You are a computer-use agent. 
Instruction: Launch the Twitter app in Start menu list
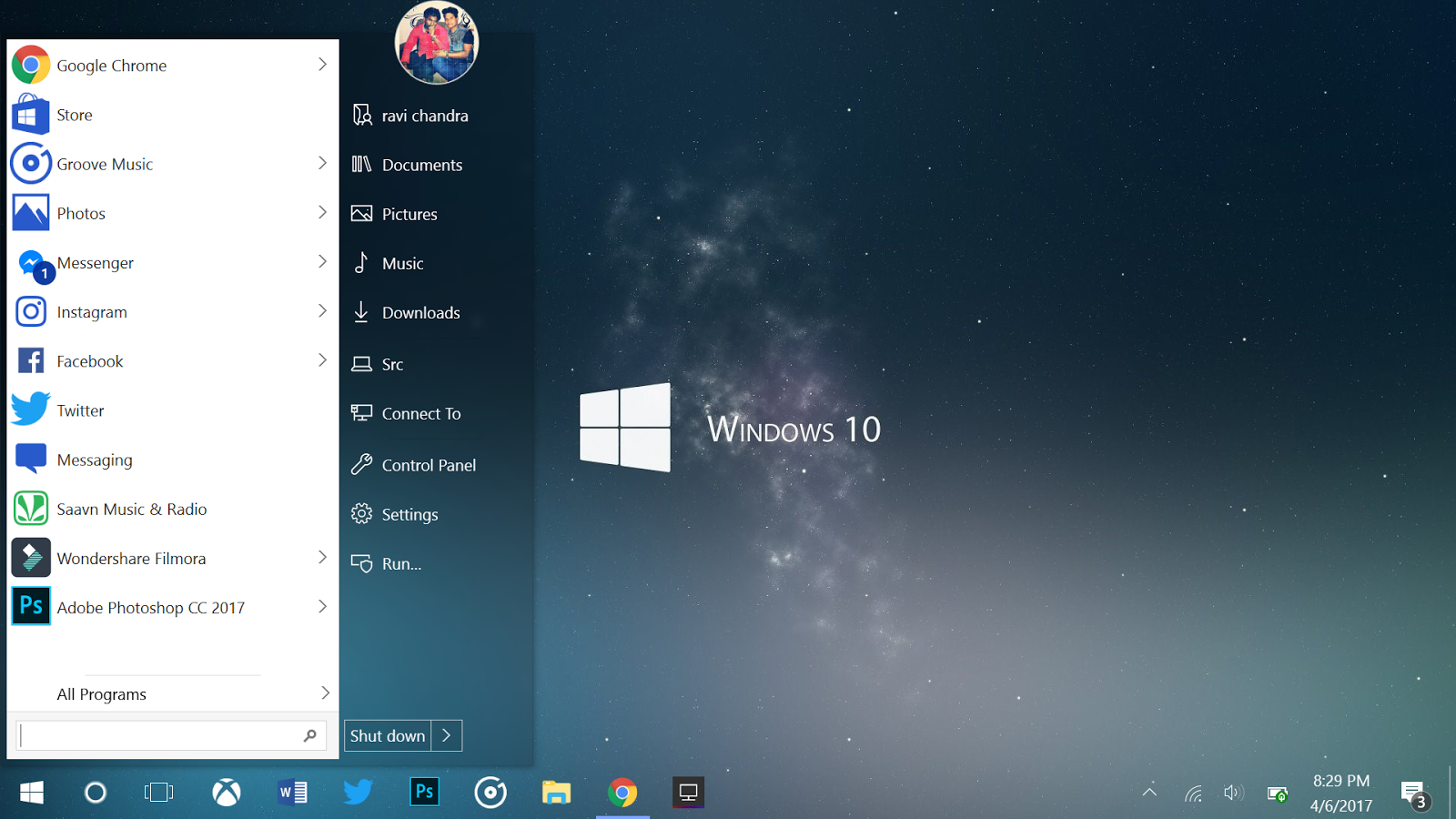pyautogui.click(x=173, y=410)
